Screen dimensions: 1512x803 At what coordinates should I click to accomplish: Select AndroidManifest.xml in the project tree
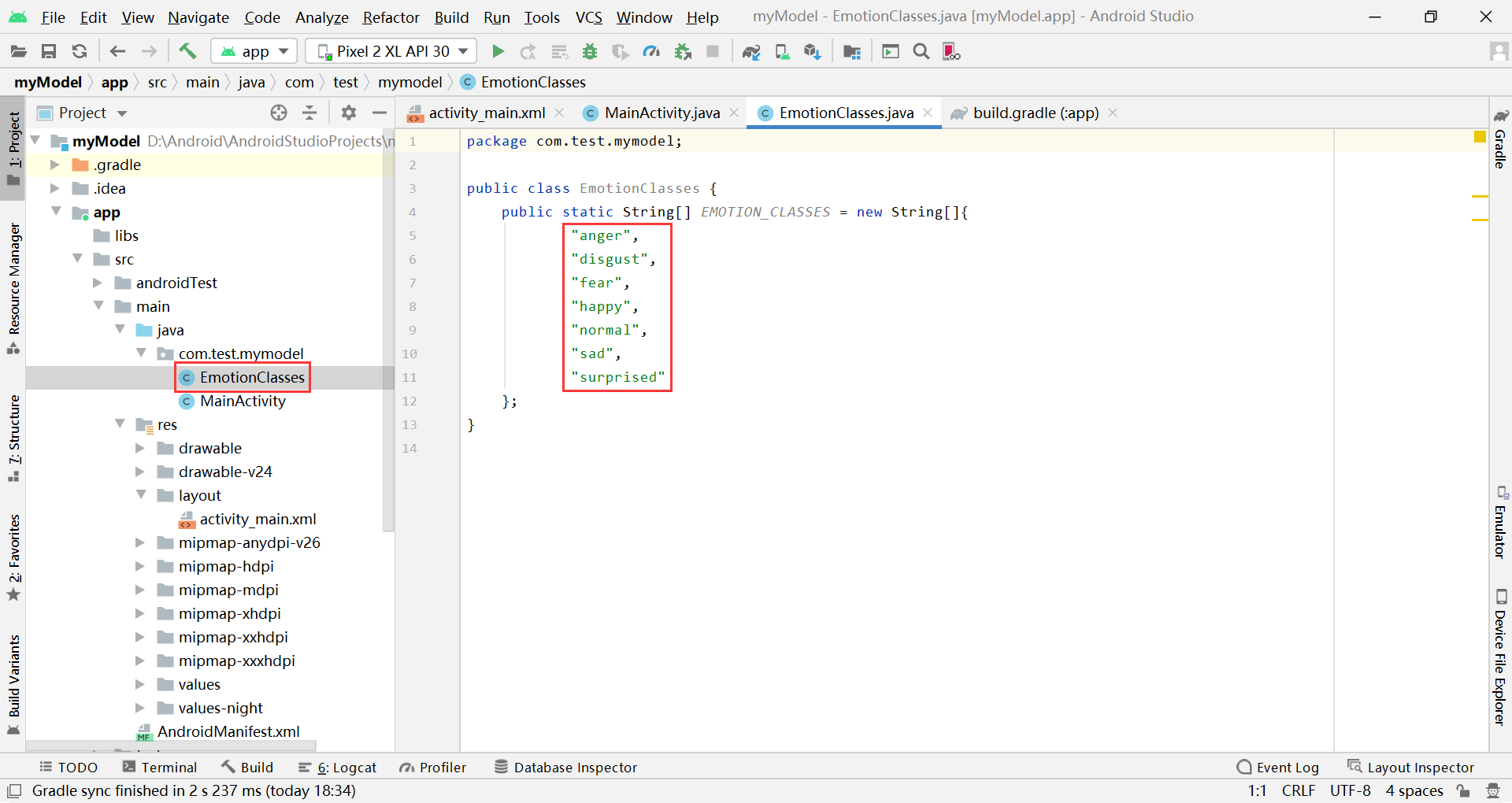click(228, 731)
